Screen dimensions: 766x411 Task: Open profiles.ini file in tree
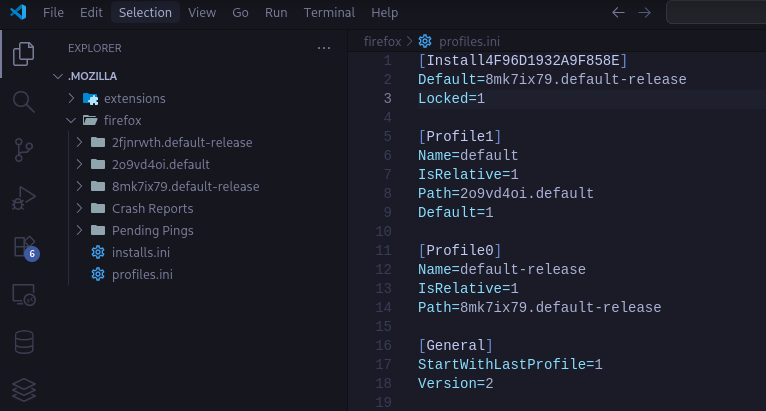coord(142,274)
